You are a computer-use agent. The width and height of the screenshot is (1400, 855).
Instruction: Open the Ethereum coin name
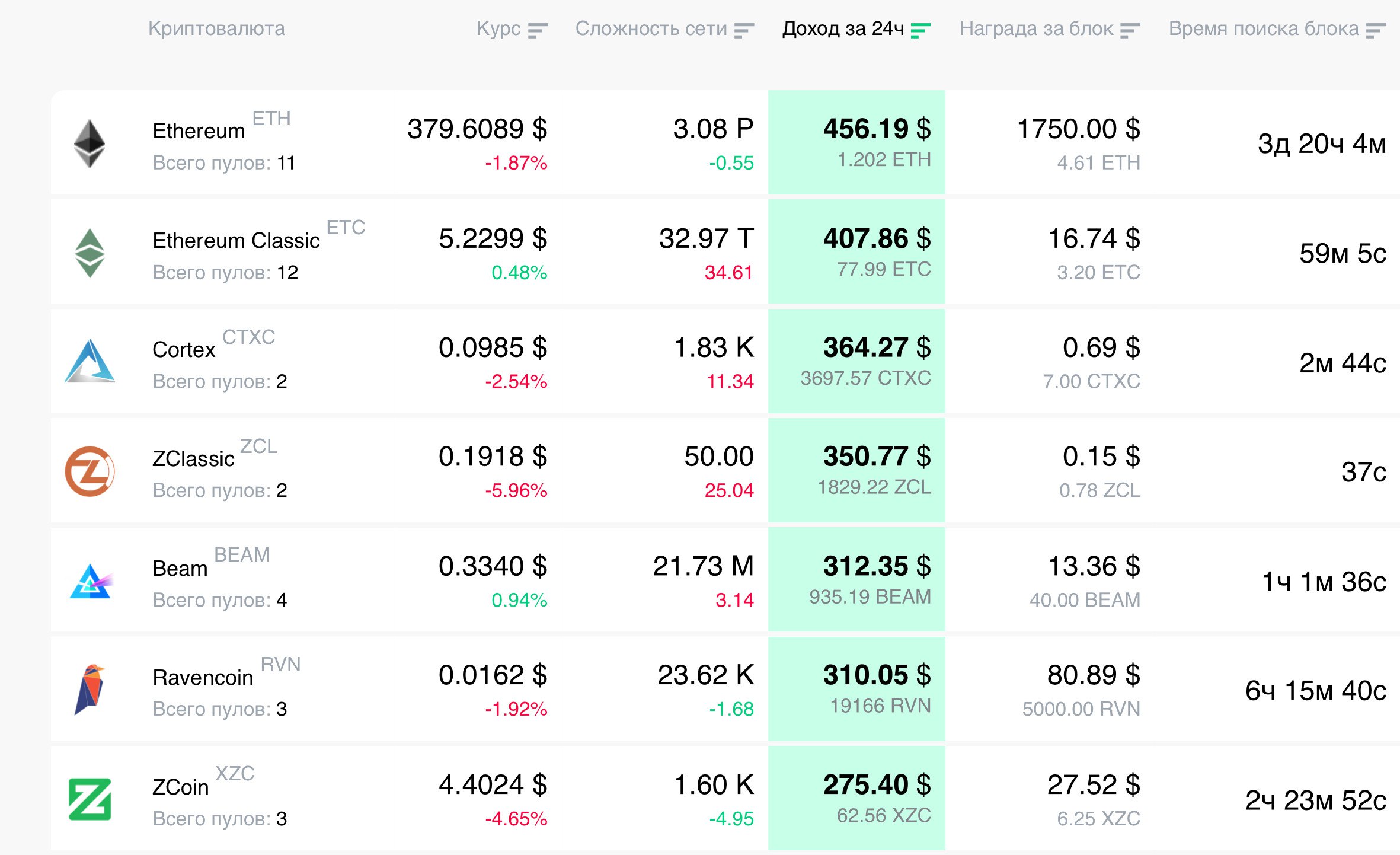(199, 131)
